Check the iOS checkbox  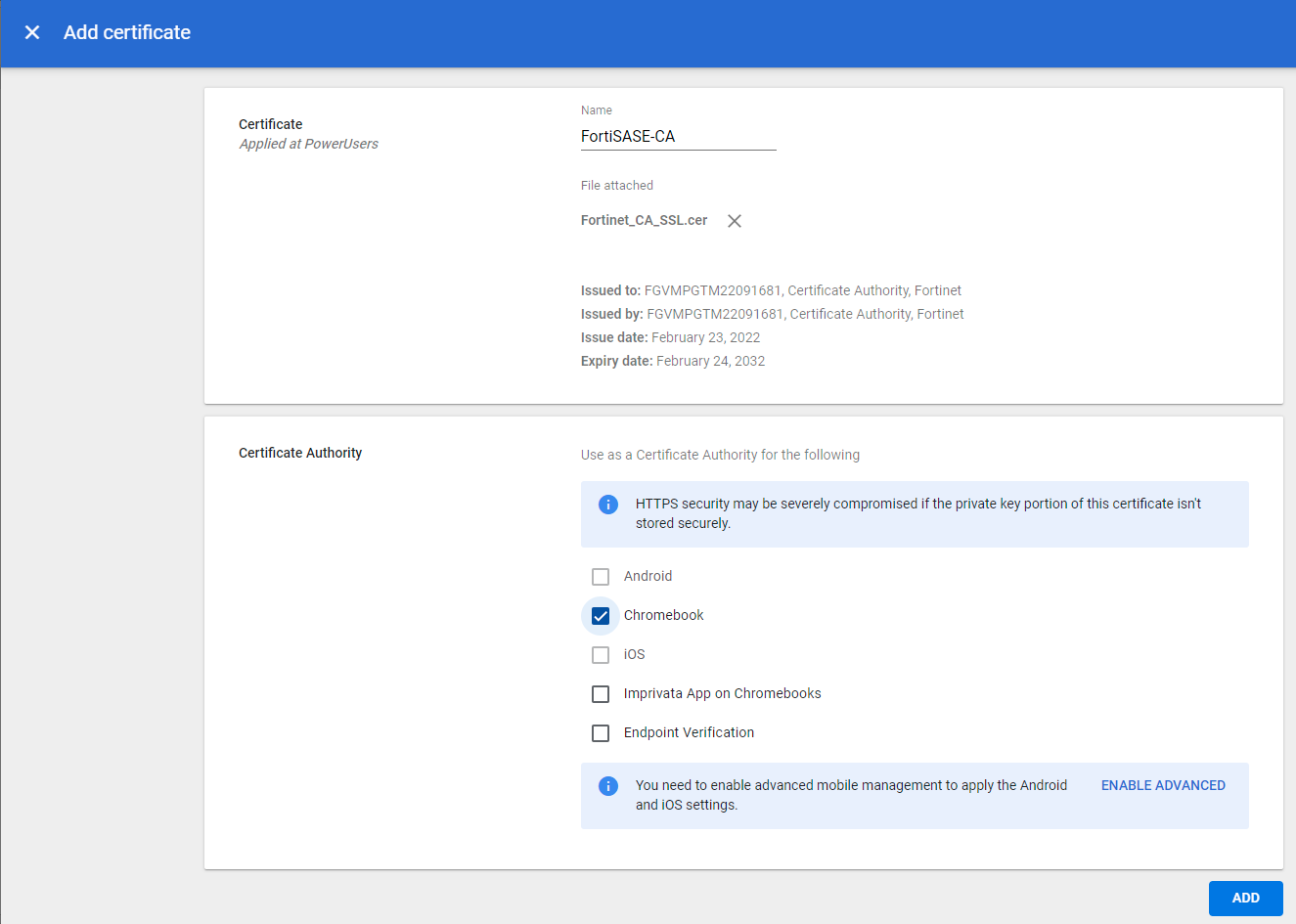[600, 654]
